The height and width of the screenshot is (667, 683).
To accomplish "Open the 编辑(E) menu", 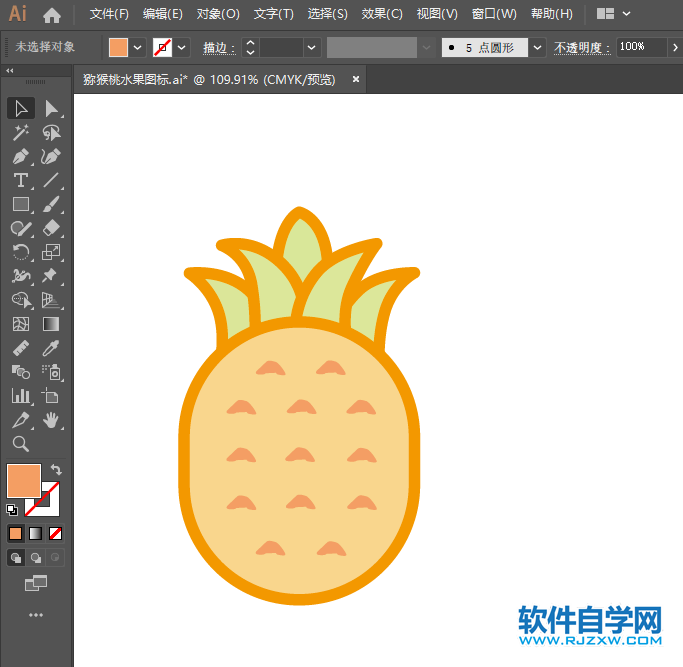I will [x=162, y=14].
